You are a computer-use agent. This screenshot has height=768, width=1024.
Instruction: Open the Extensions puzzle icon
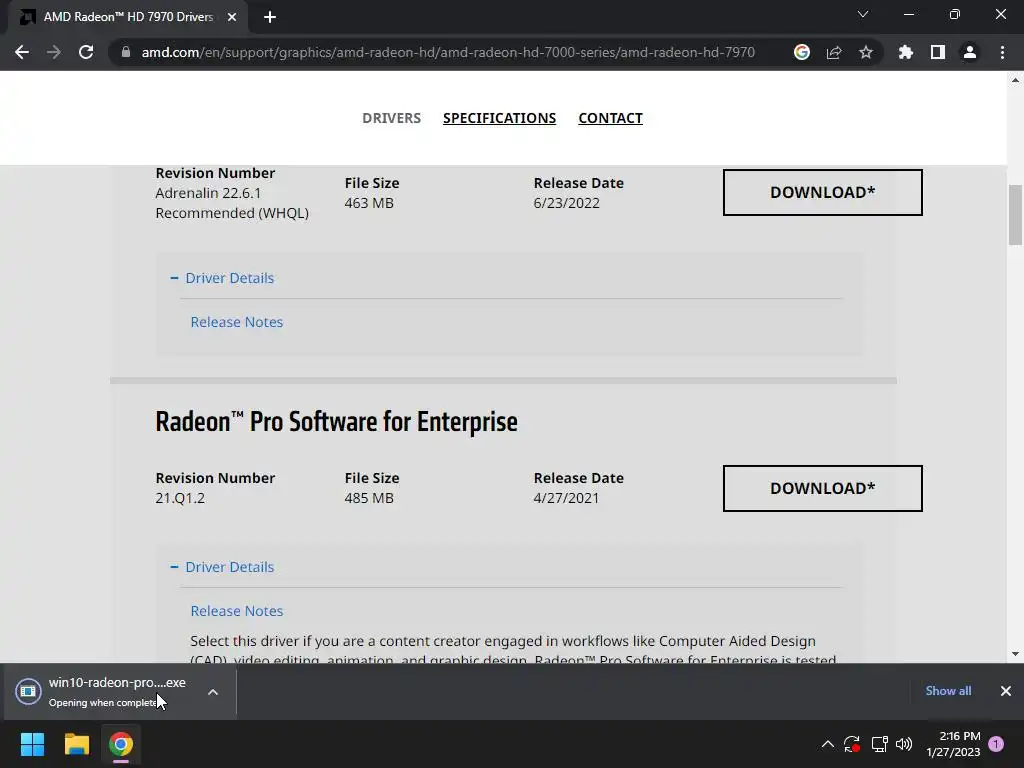pyautogui.click(x=906, y=52)
